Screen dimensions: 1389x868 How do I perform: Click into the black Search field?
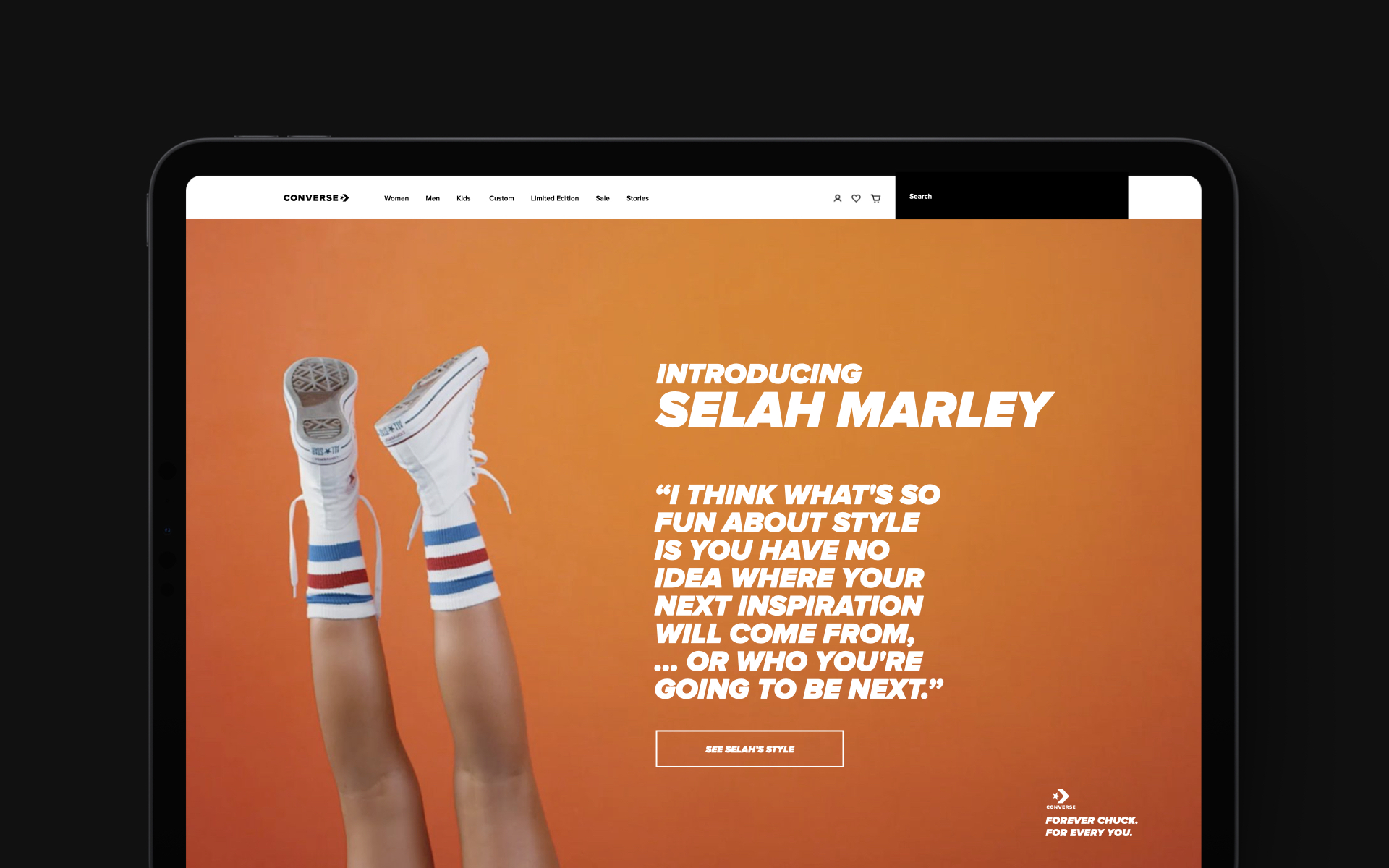point(1011,197)
